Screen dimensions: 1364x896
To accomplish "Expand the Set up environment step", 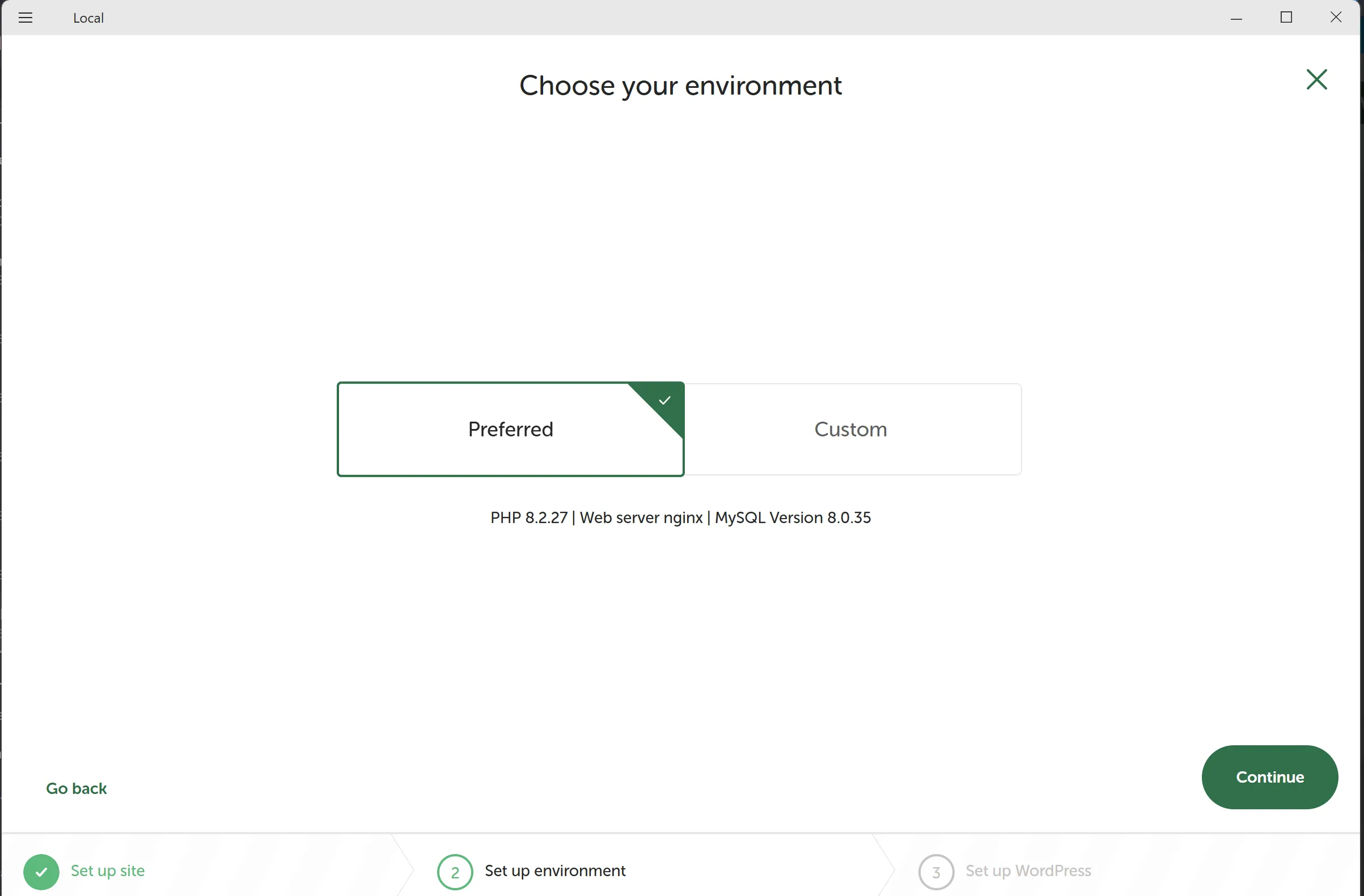I will (x=555, y=872).
